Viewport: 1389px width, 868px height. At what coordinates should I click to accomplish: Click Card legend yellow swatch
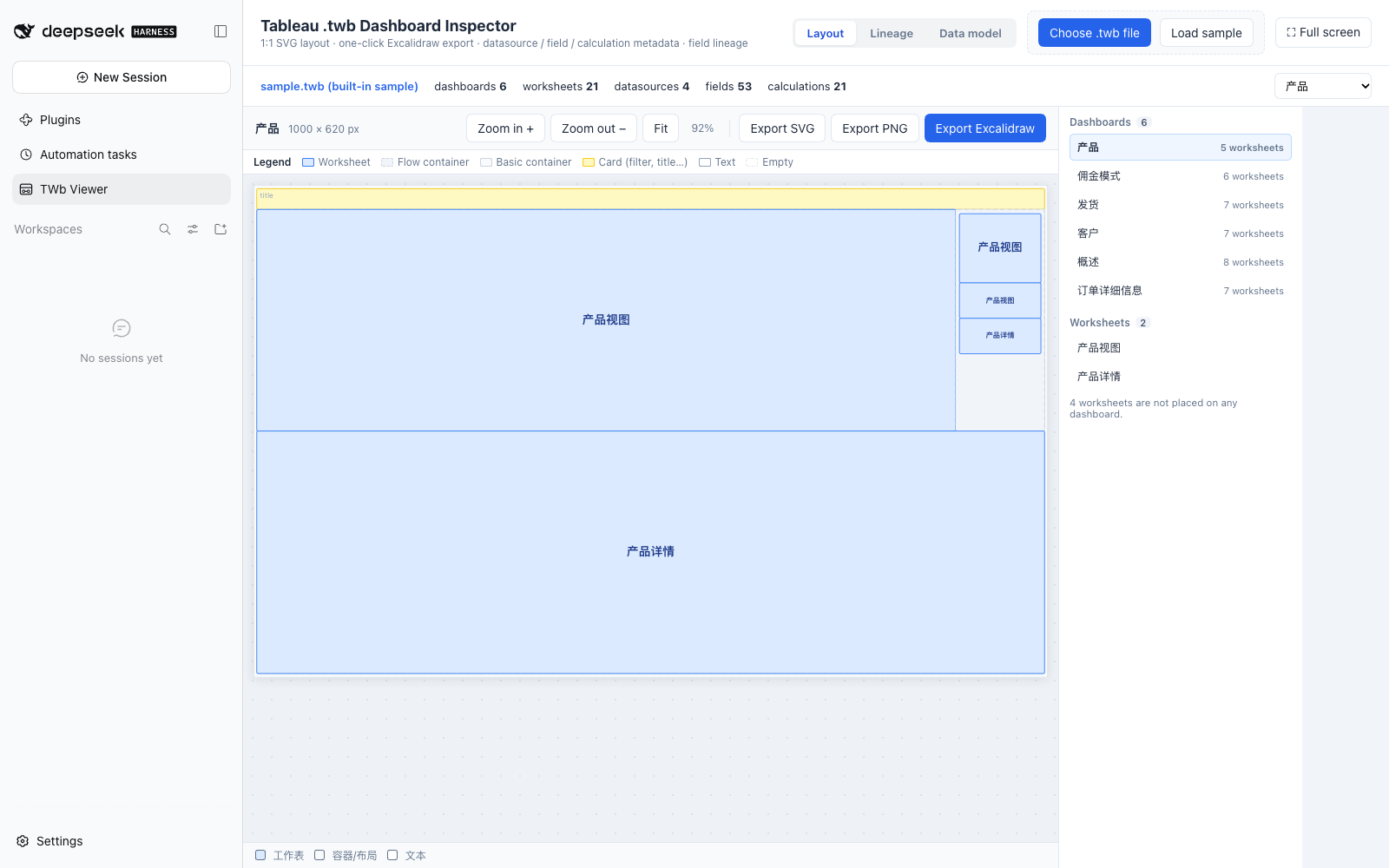pyautogui.click(x=589, y=162)
